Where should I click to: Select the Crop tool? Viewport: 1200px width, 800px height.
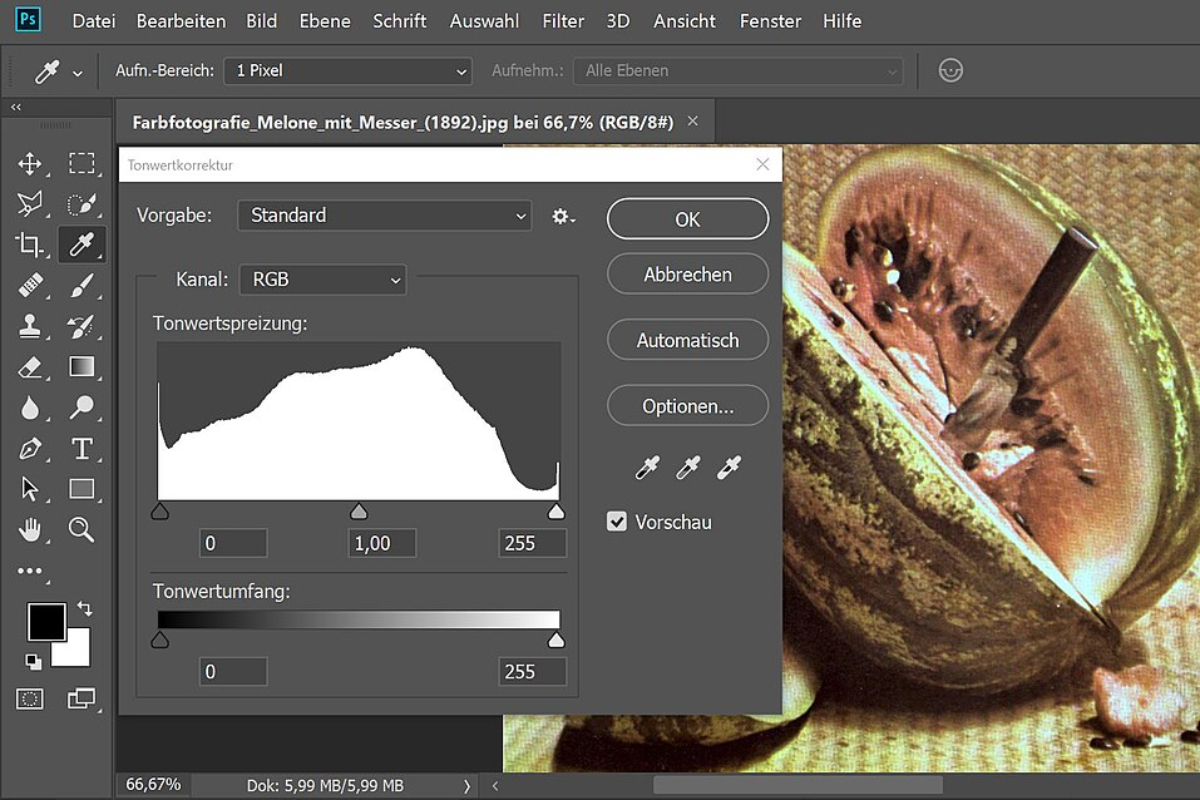[x=29, y=244]
